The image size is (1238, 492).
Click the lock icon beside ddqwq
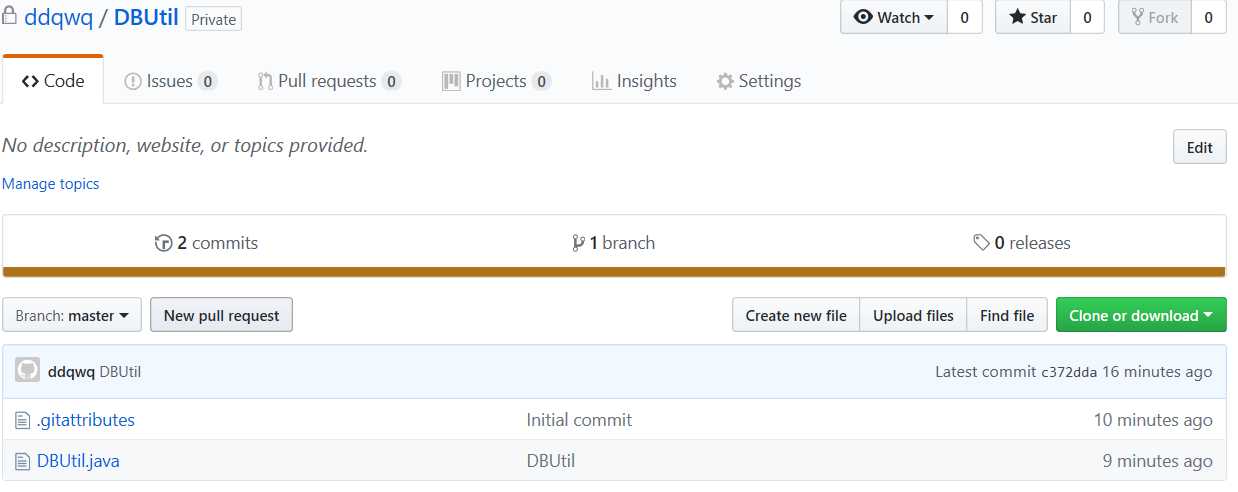pos(9,15)
